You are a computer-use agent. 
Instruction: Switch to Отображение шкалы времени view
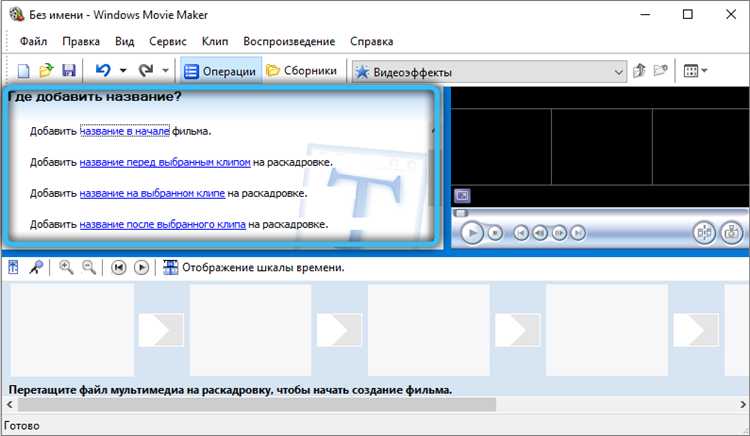pyautogui.click(x=254, y=267)
